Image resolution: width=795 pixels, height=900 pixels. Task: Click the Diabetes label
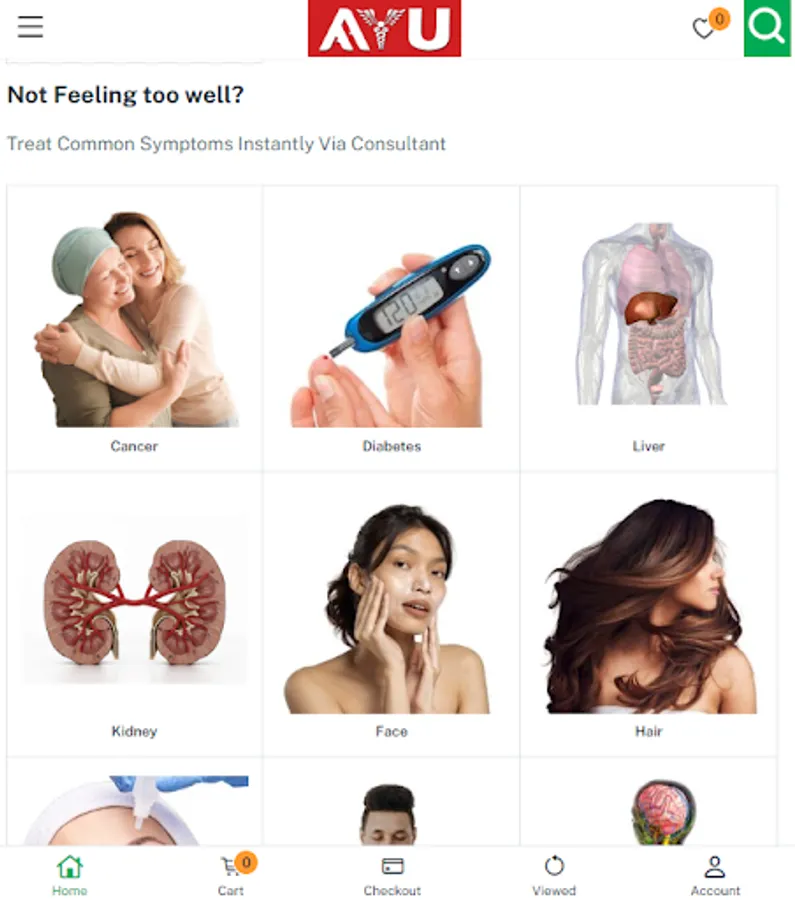391,446
